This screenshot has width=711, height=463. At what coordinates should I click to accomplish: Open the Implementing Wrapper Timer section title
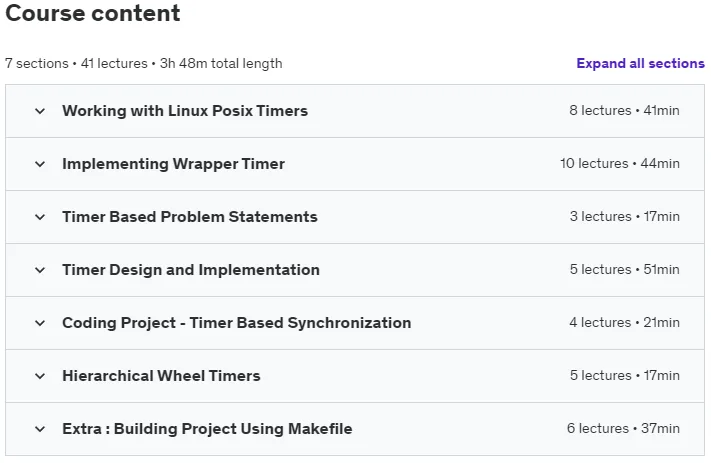[173, 164]
